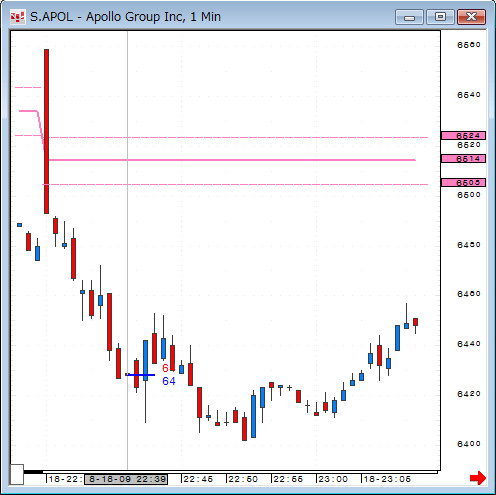Click the 22:45 time axis label

[198, 479]
